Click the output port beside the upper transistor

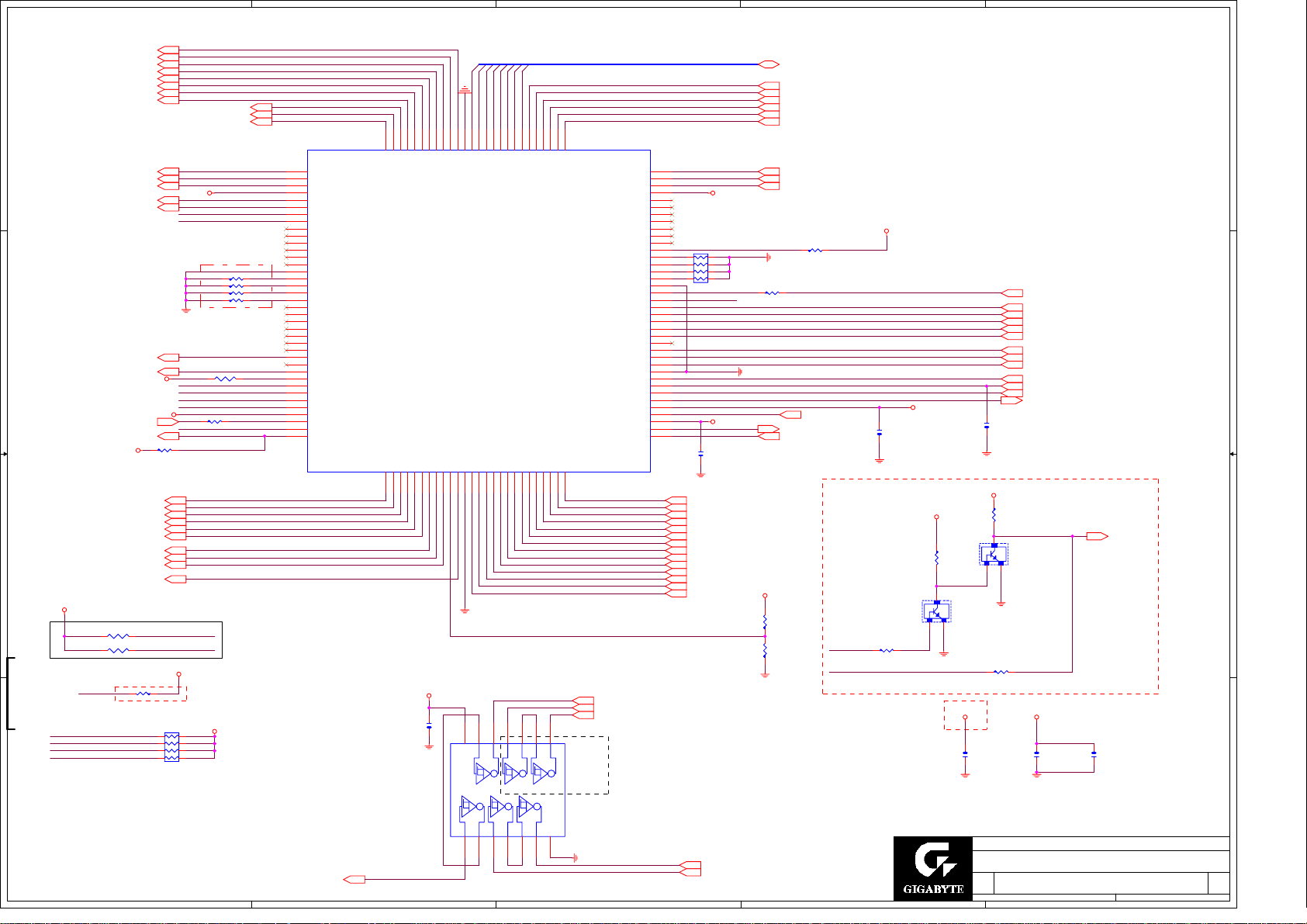click(1097, 536)
